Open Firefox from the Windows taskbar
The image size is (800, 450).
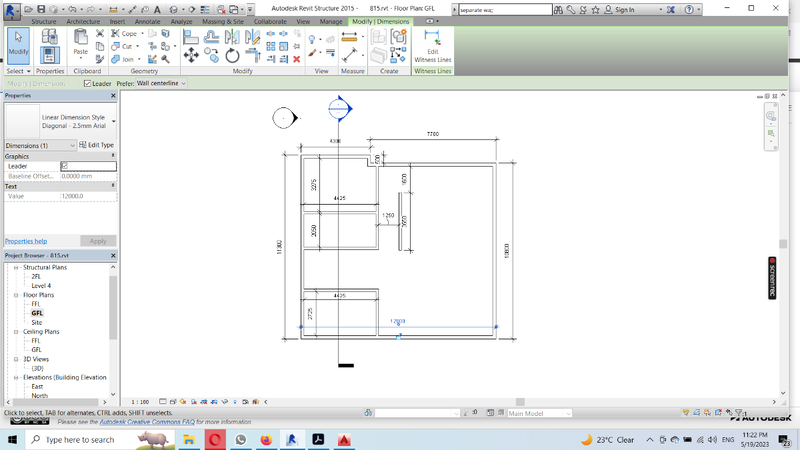pyautogui.click(x=266, y=439)
